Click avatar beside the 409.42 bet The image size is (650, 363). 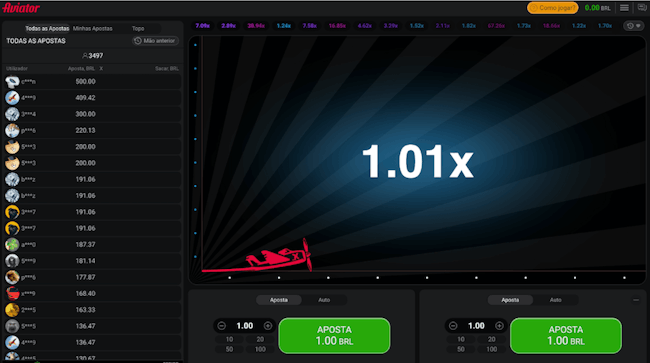pyautogui.click(x=12, y=98)
